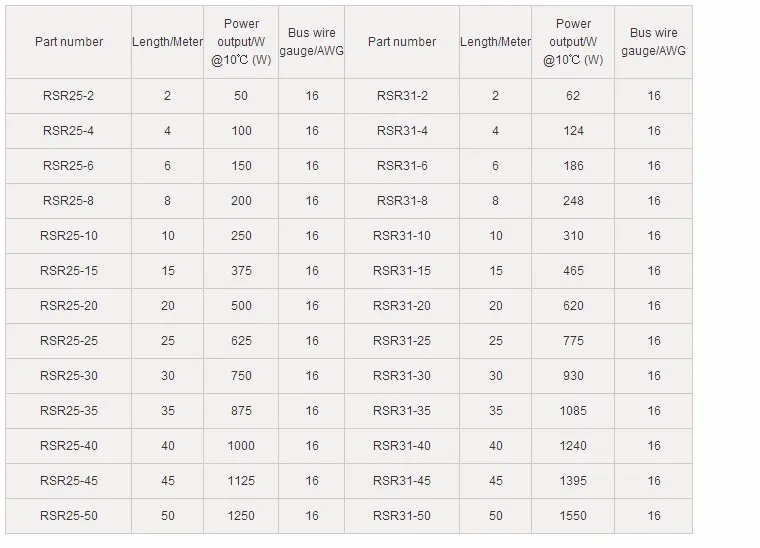The height and width of the screenshot is (548, 760).
Task: Click the RSR25-6 part number cell
Action: 68,166
